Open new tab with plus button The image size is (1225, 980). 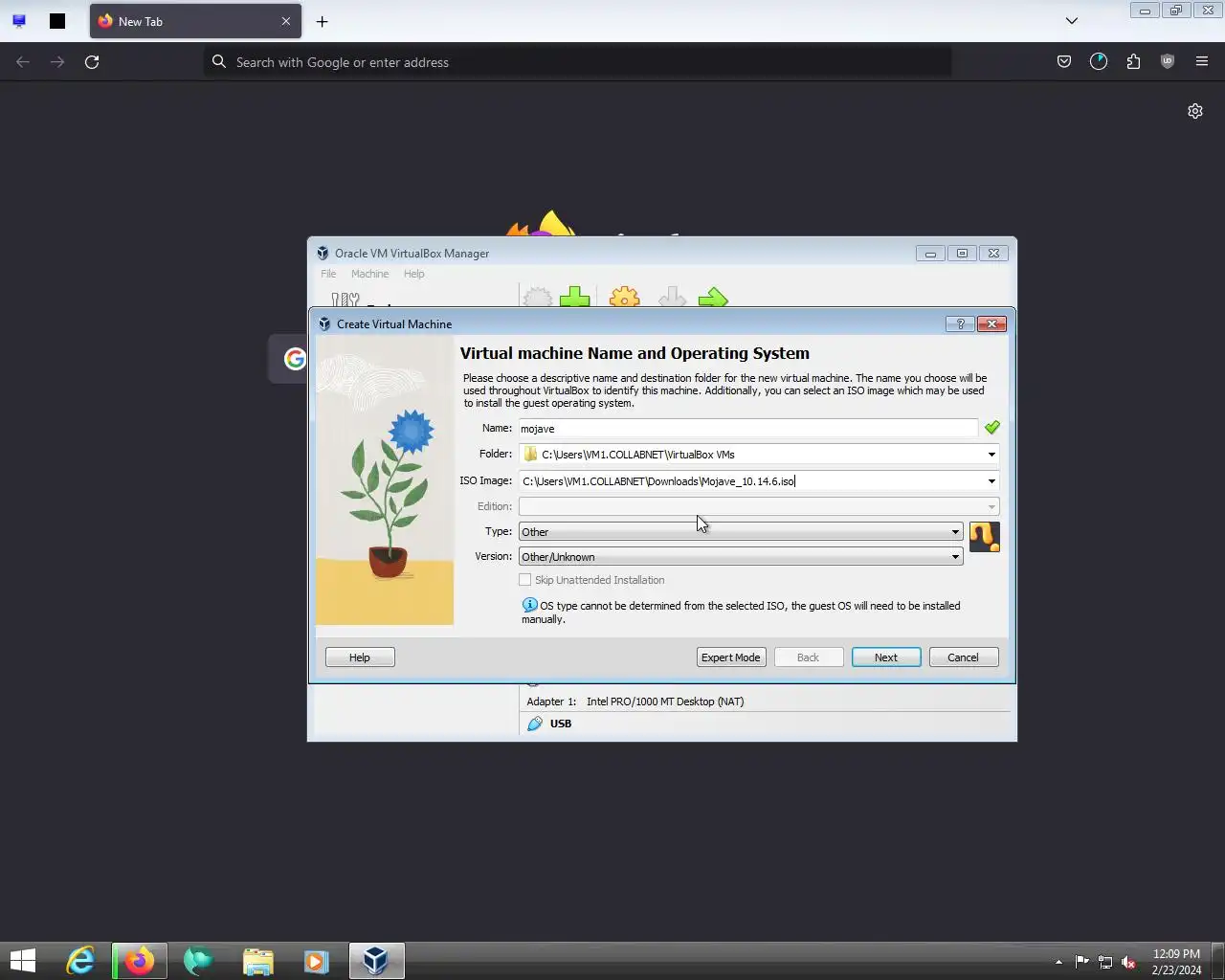click(323, 21)
